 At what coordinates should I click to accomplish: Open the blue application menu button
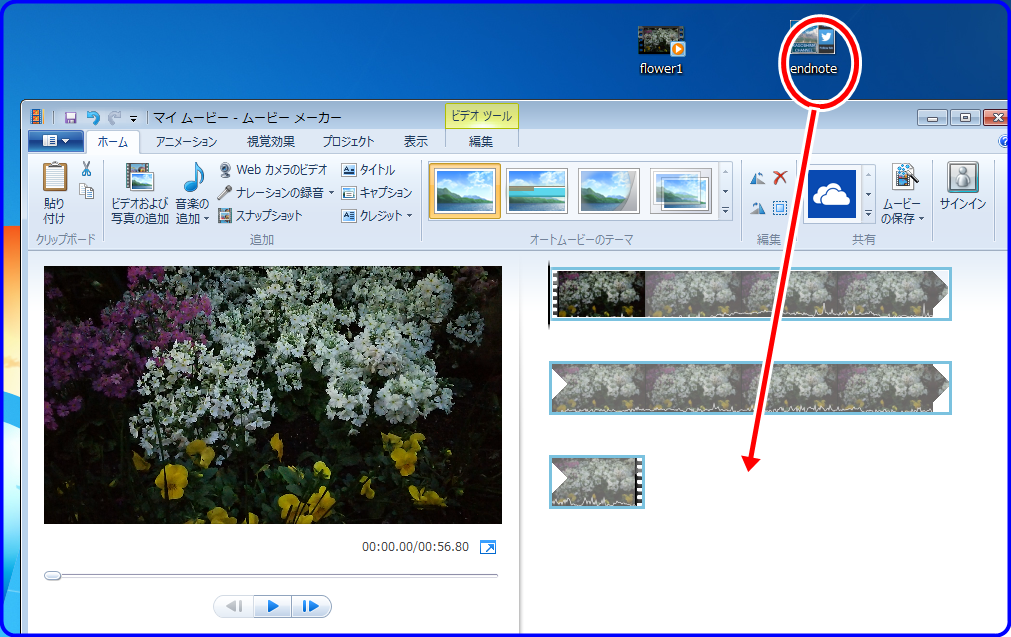[x=55, y=141]
